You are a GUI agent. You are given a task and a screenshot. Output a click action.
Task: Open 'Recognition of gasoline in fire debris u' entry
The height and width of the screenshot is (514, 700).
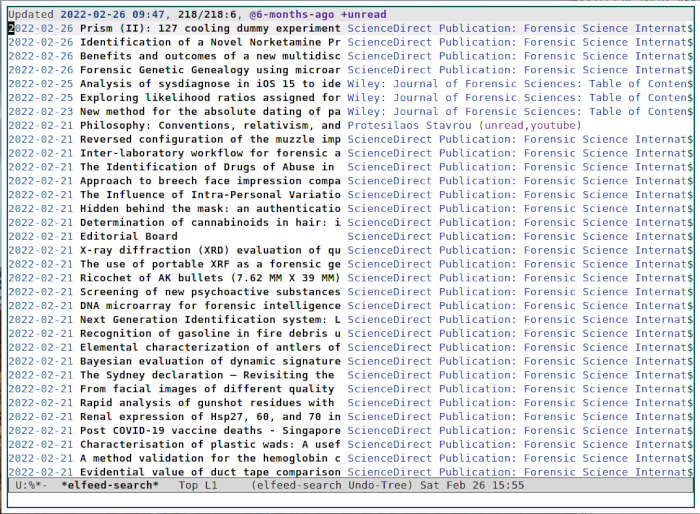click(x=210, y=333)
